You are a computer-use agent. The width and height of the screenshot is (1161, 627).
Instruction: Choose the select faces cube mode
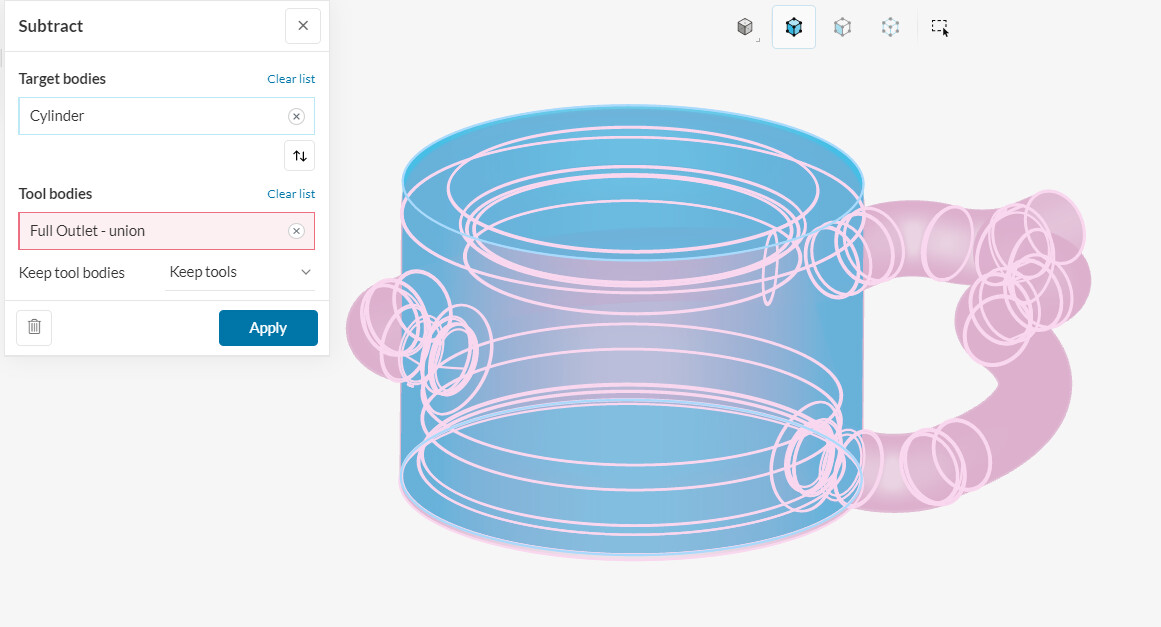click(x=842, y=27)
